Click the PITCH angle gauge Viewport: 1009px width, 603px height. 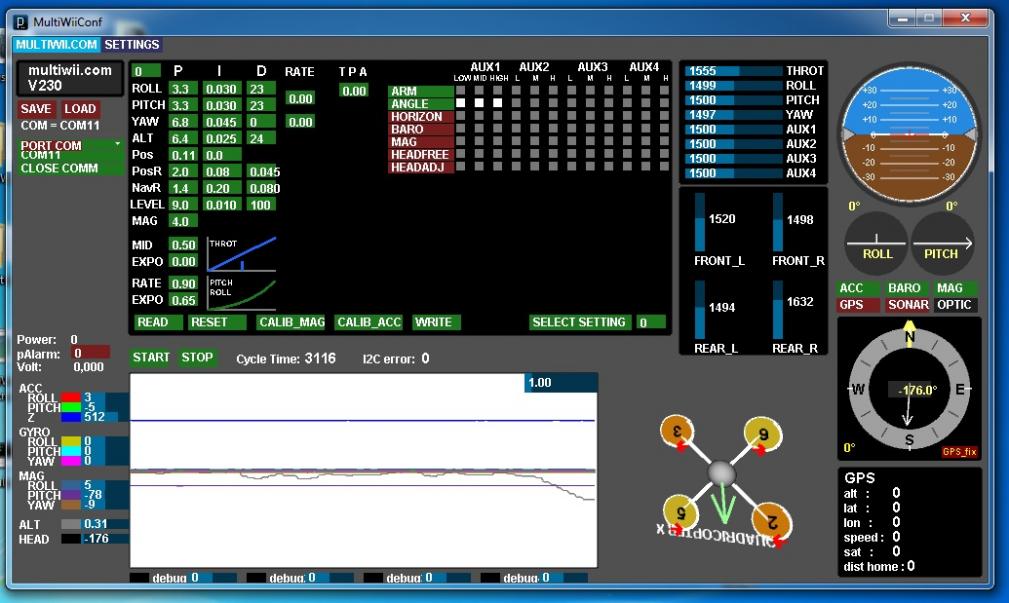(x=942, y=243)
